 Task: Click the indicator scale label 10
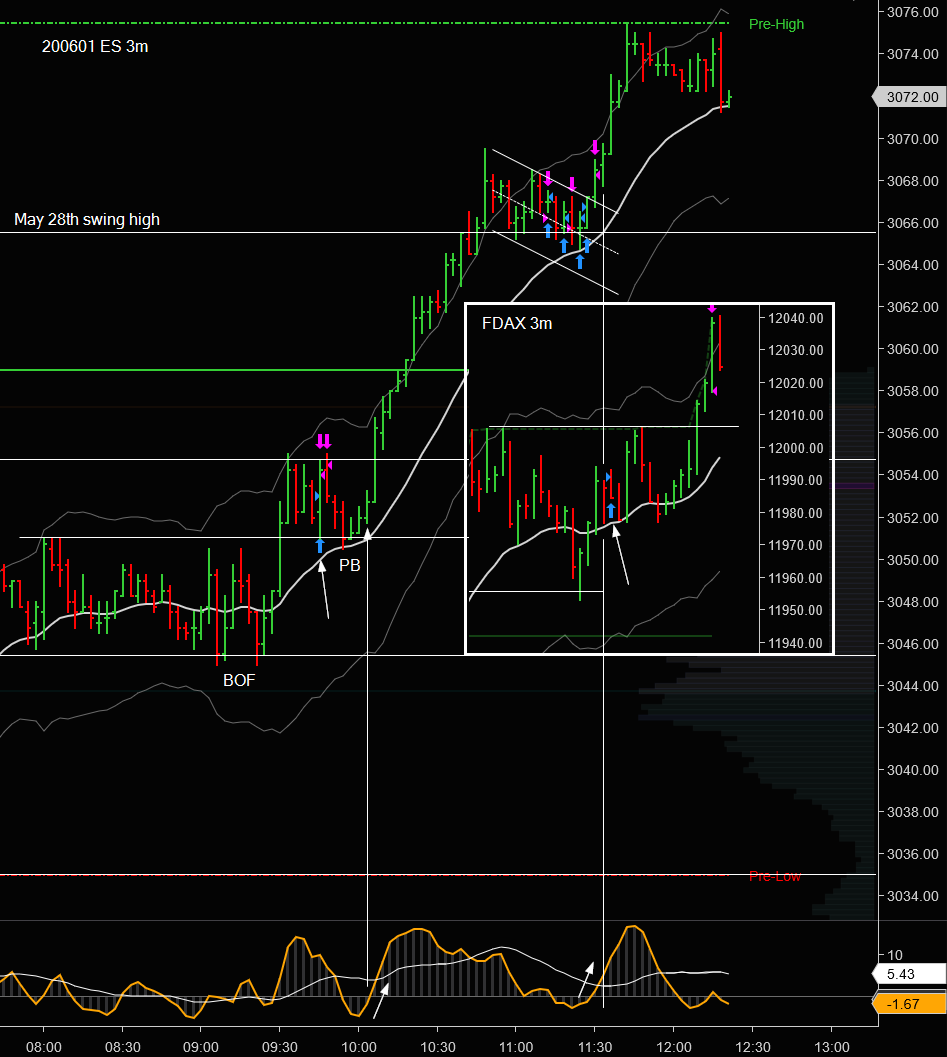894,955
